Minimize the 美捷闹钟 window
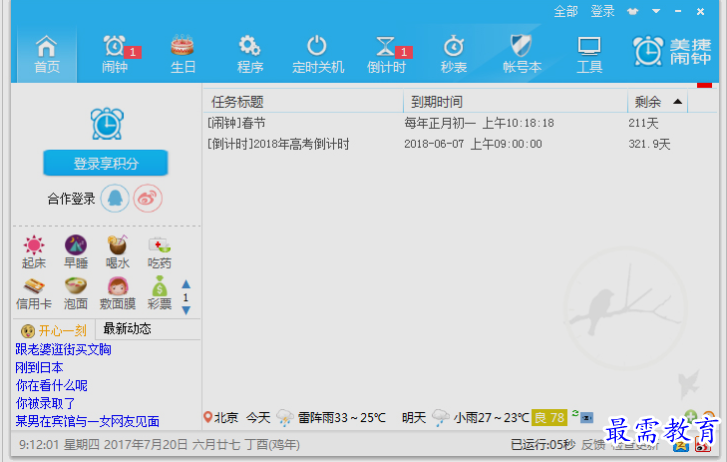The height and width of the screenshot is (462, 727). tap(678, 12)
